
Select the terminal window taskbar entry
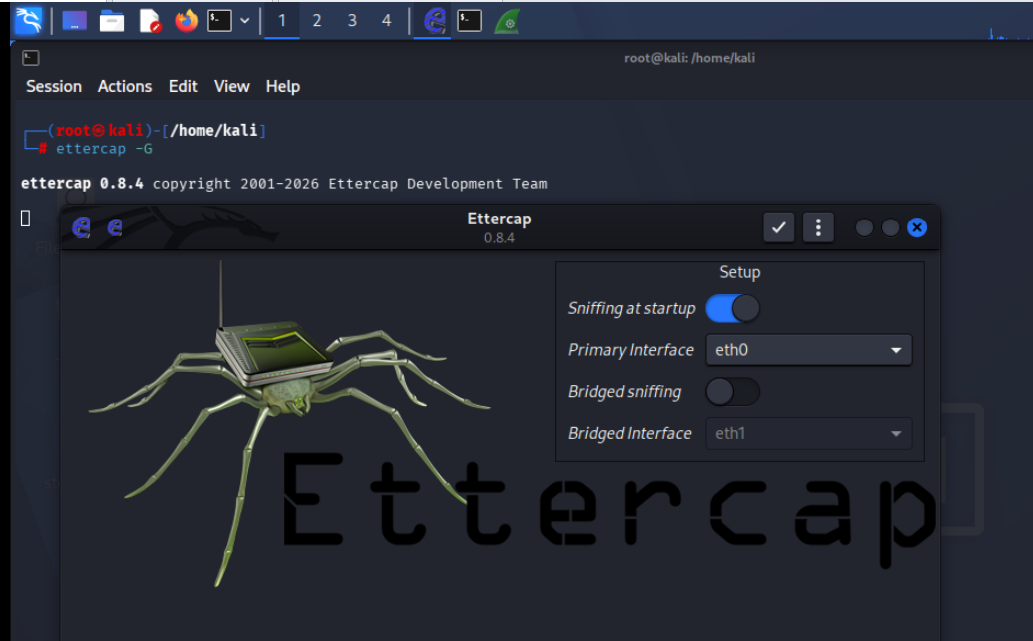[x=470, y=21]
